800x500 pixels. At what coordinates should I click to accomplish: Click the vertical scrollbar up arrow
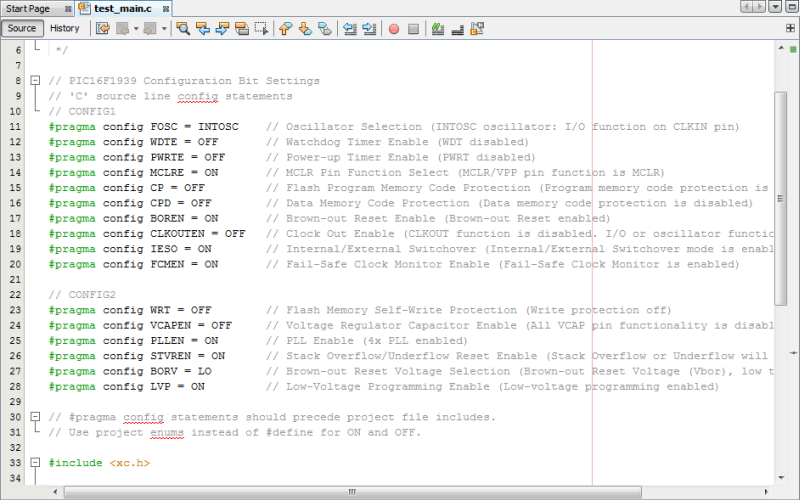(x=781, y=47)
